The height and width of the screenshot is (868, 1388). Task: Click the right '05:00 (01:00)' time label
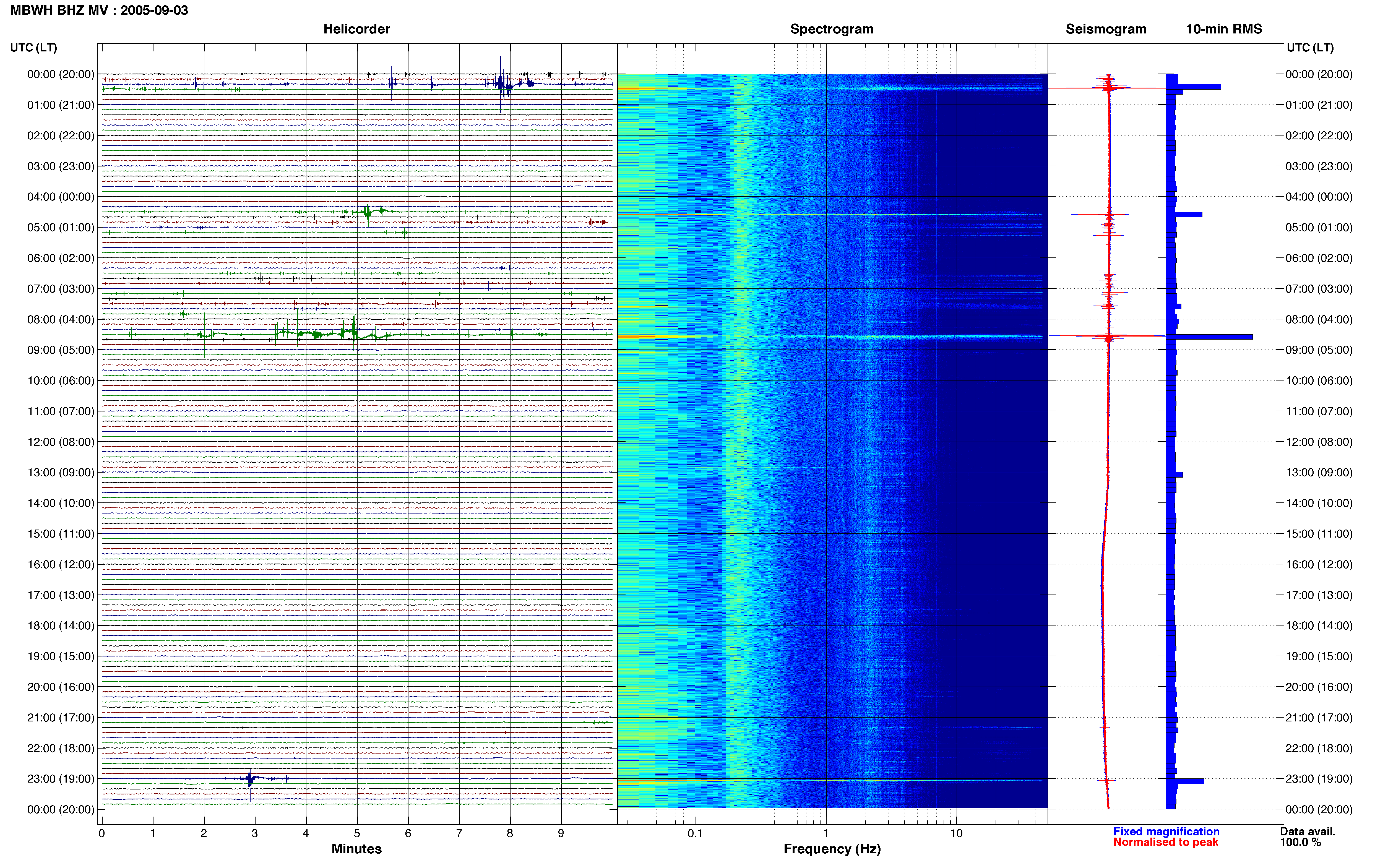pyautogui.click(x=1319, y=227)
